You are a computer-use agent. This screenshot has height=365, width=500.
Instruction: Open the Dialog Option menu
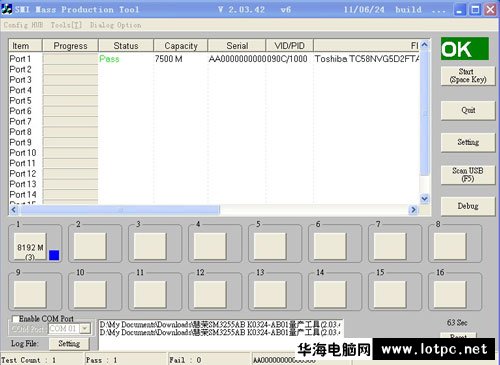tap(115, 25)
